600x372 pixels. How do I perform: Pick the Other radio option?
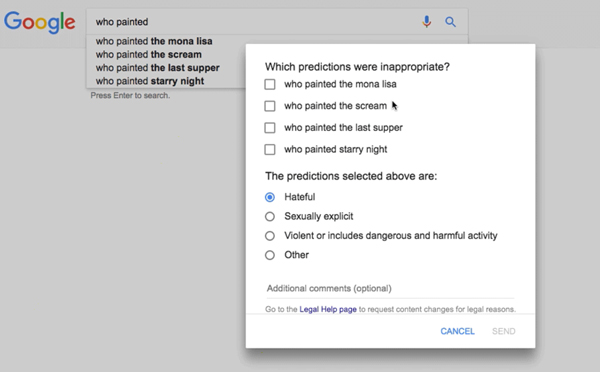(x=270, y=255)
